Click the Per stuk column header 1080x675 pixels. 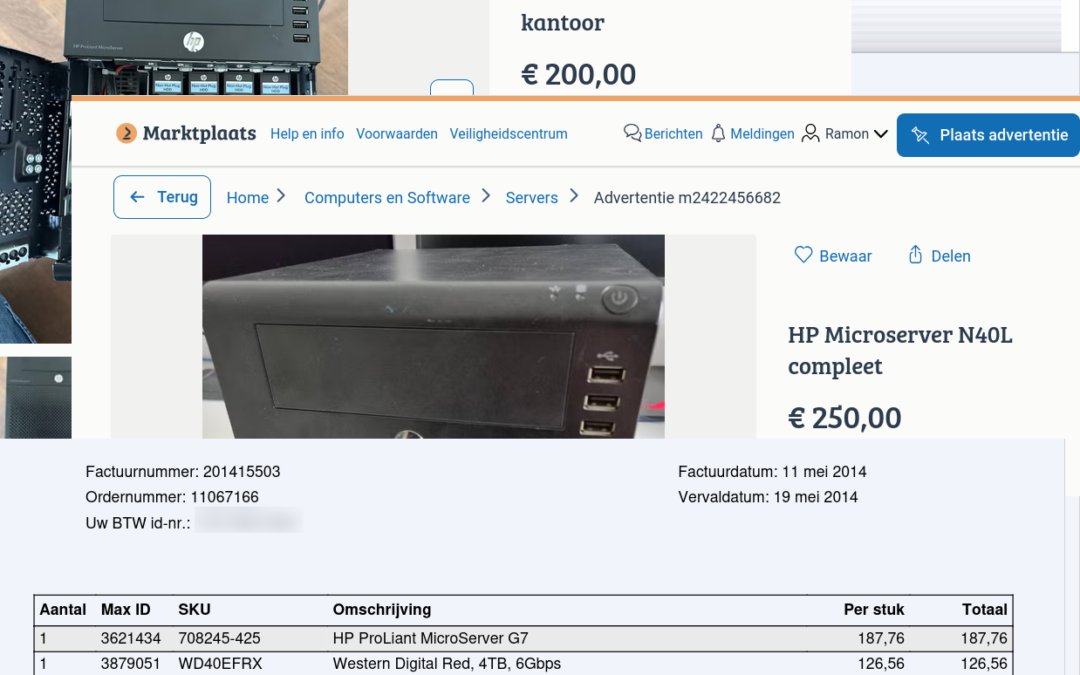coord(874,610)
